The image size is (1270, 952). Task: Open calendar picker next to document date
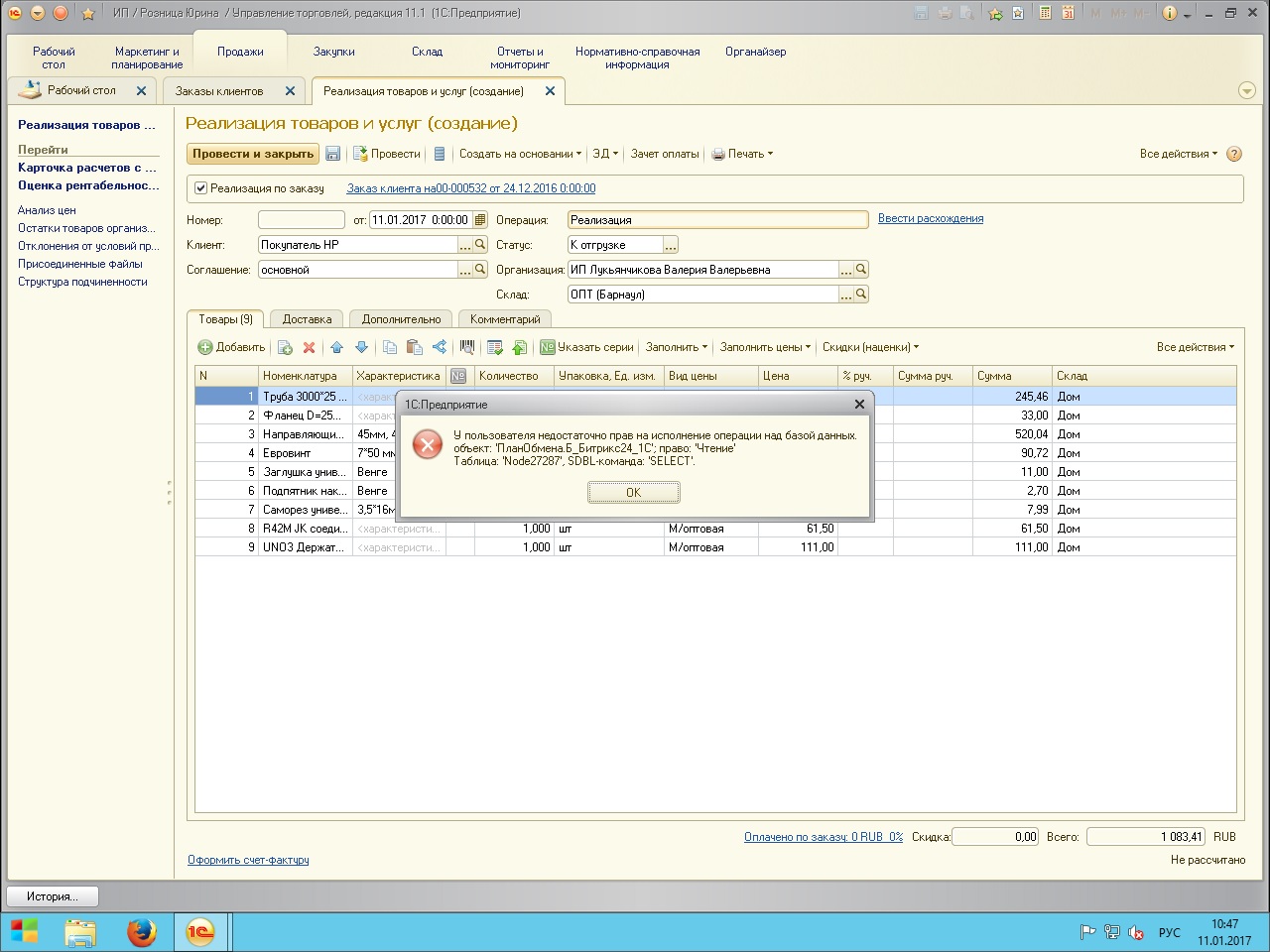pos(480,220)
